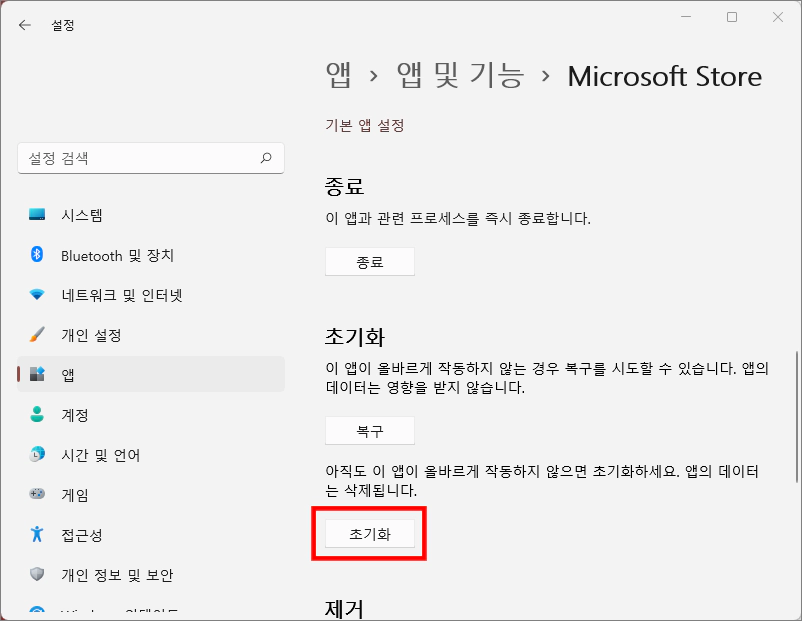Select the shield 개인 정보 icon
Viewport: 802px width, 621px height.
37,574
